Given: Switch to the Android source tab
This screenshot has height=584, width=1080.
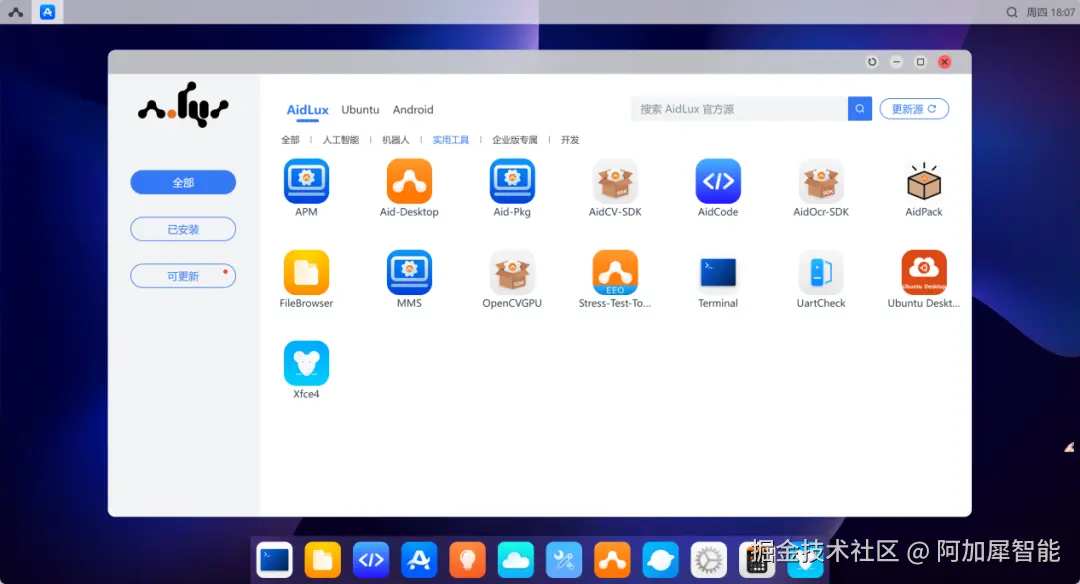Looking at the screenshot, I should [x=413, y=110].
